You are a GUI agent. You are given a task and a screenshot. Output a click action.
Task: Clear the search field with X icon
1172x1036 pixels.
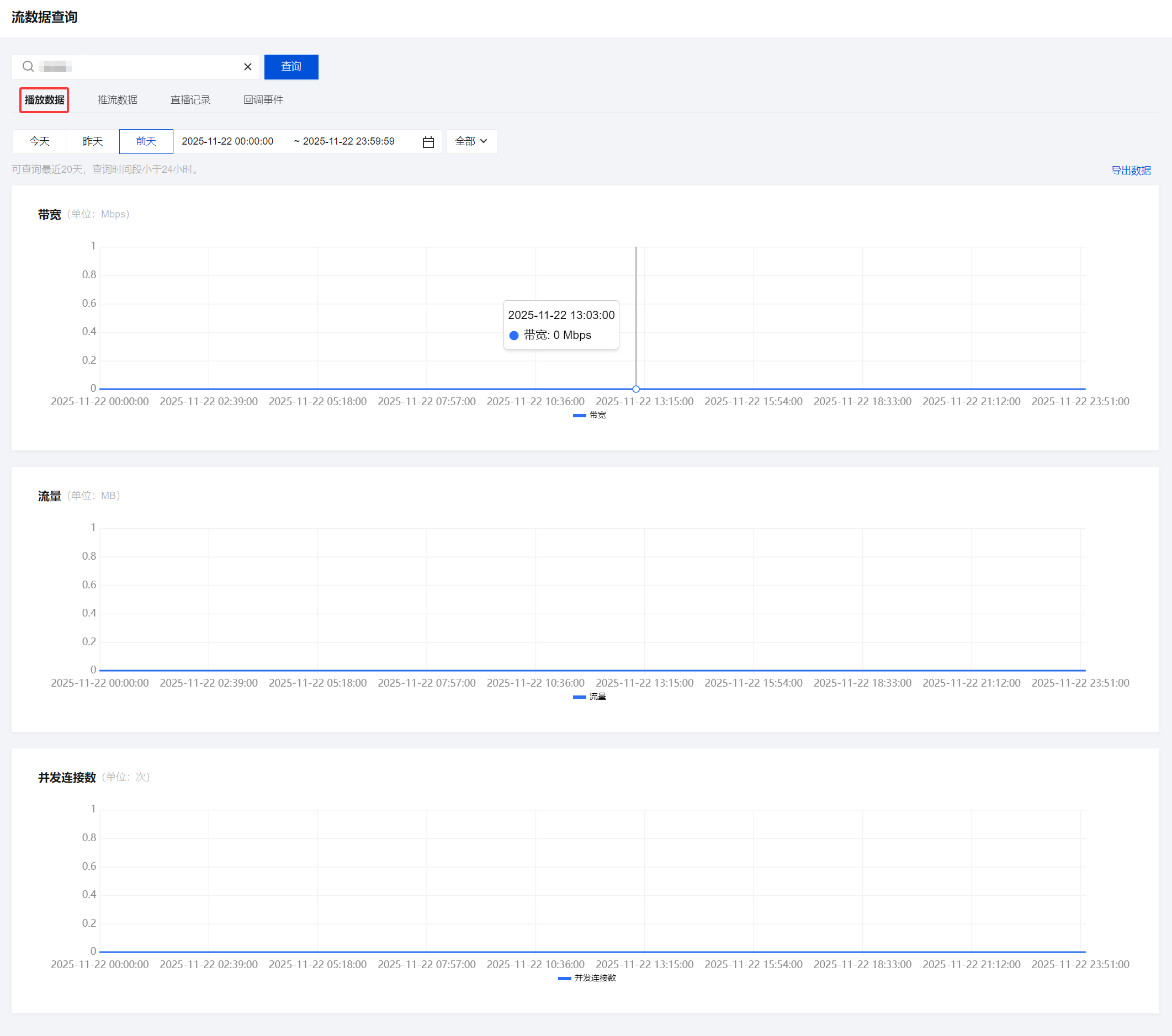(x=248, y=67)
